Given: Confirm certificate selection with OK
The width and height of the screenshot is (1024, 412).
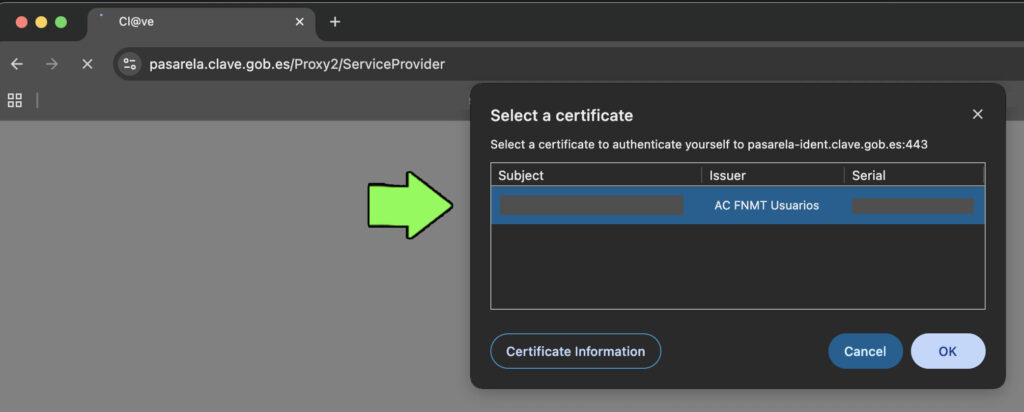Looking at the screenshot, I should pos(947,351).
